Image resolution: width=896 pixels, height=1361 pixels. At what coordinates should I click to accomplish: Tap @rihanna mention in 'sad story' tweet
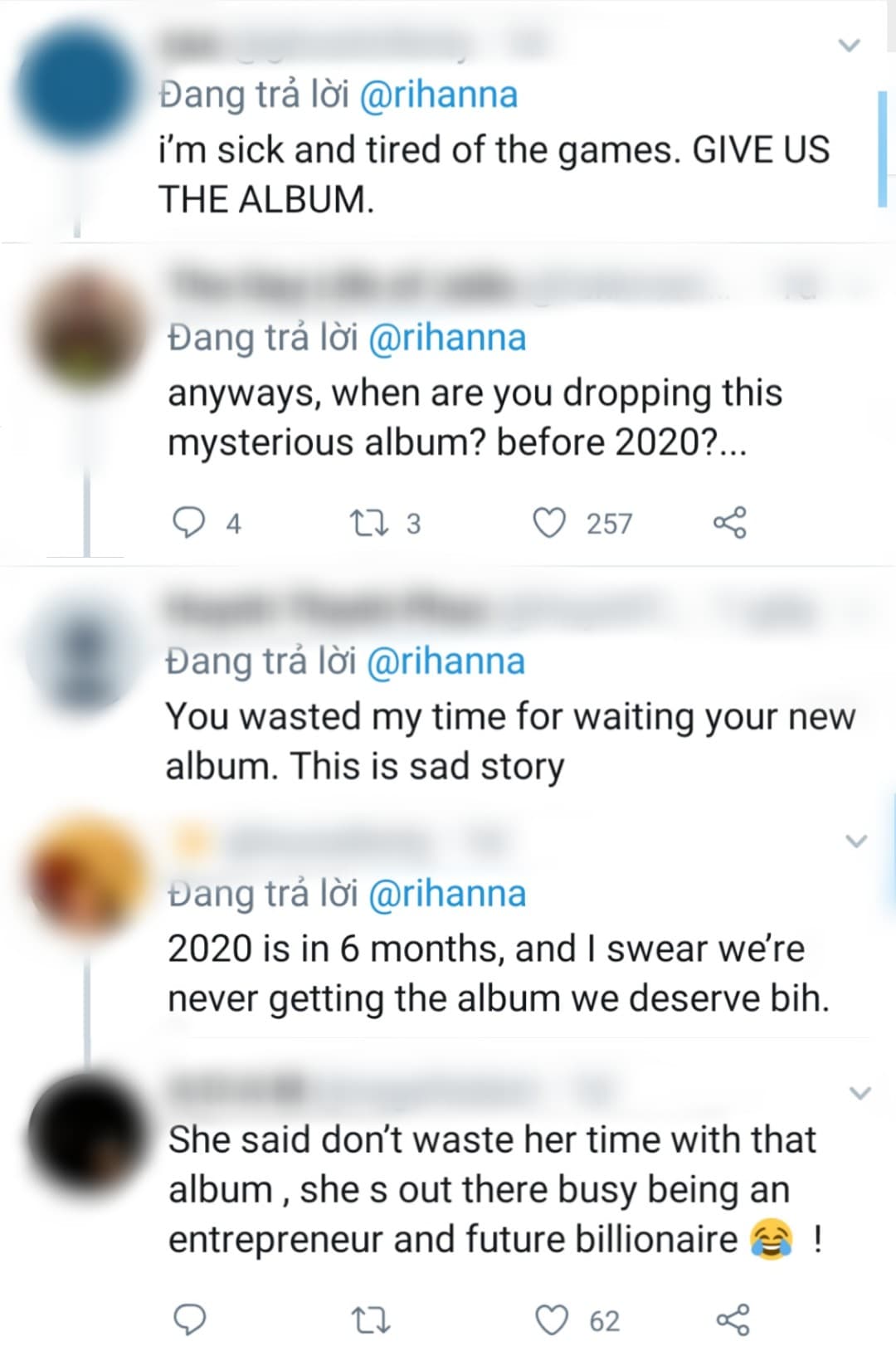point(446,661)
